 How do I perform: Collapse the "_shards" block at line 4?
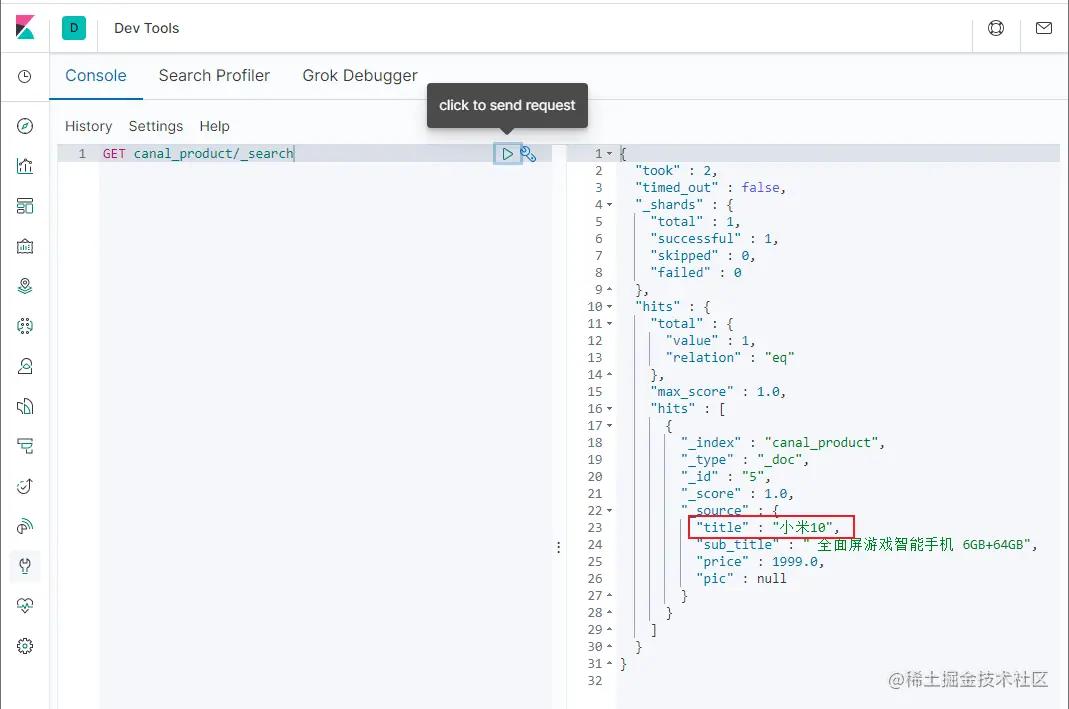click(x=610, y=205)
